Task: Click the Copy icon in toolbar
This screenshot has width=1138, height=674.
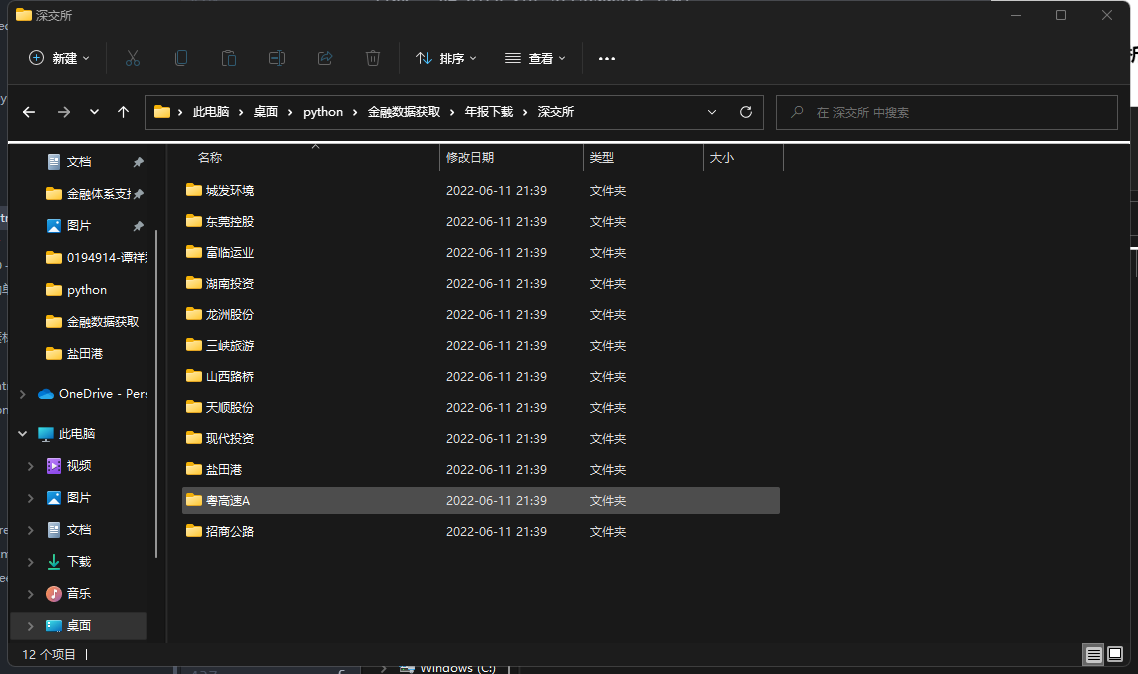Action: tap(181, 58)
